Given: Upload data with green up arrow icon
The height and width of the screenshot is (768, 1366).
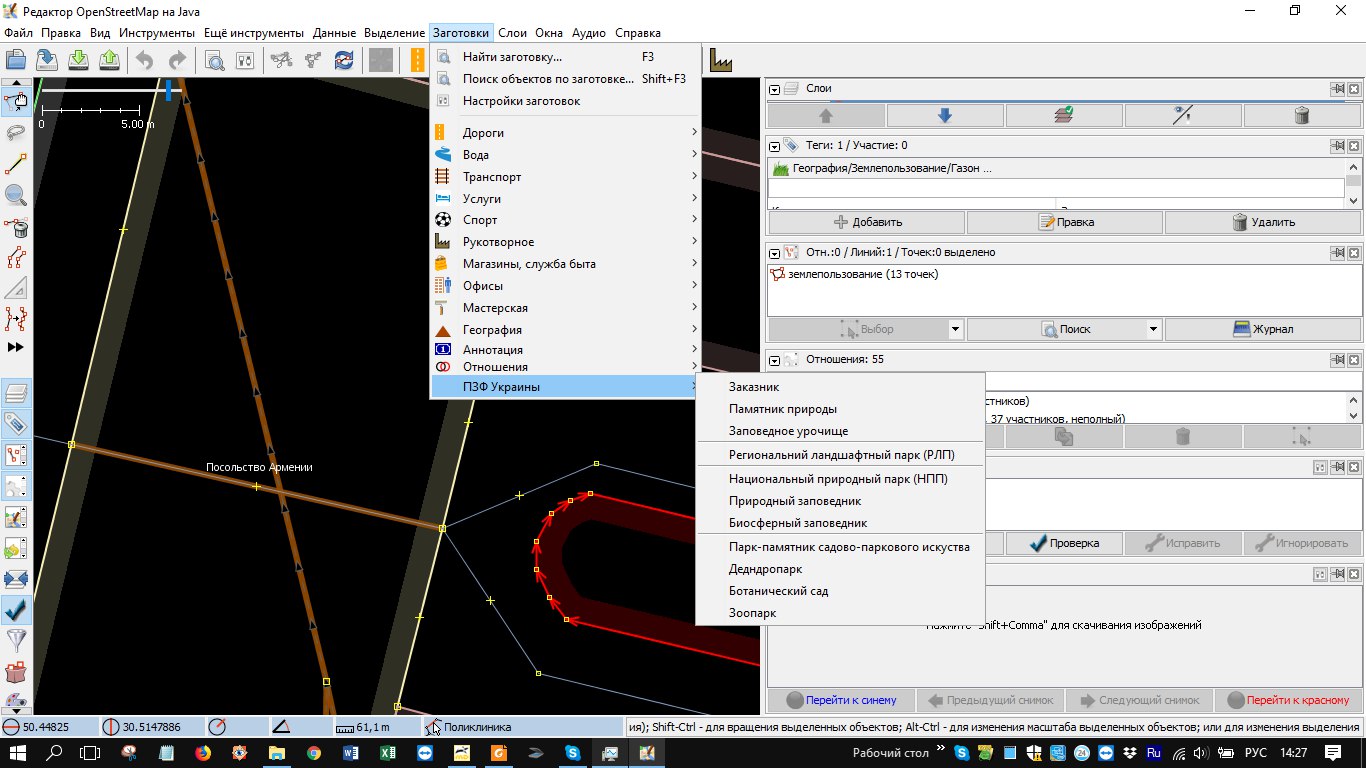Looking at the screenshot, I should (x=110, y=60).
